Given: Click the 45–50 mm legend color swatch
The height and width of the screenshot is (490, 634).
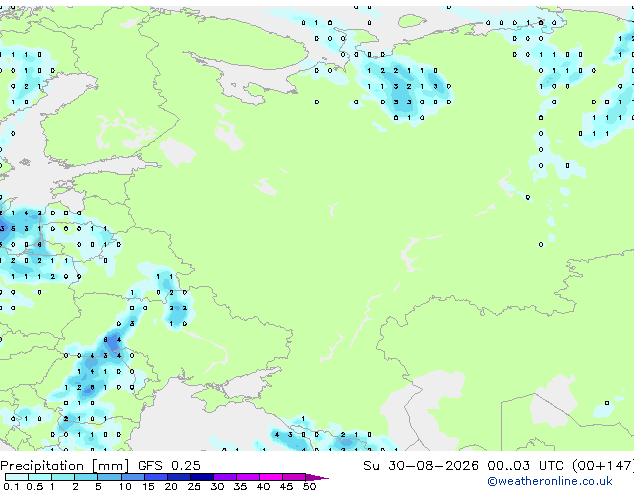Looking at the screenshot, I should pyautogui.click(x=294, y=477).
